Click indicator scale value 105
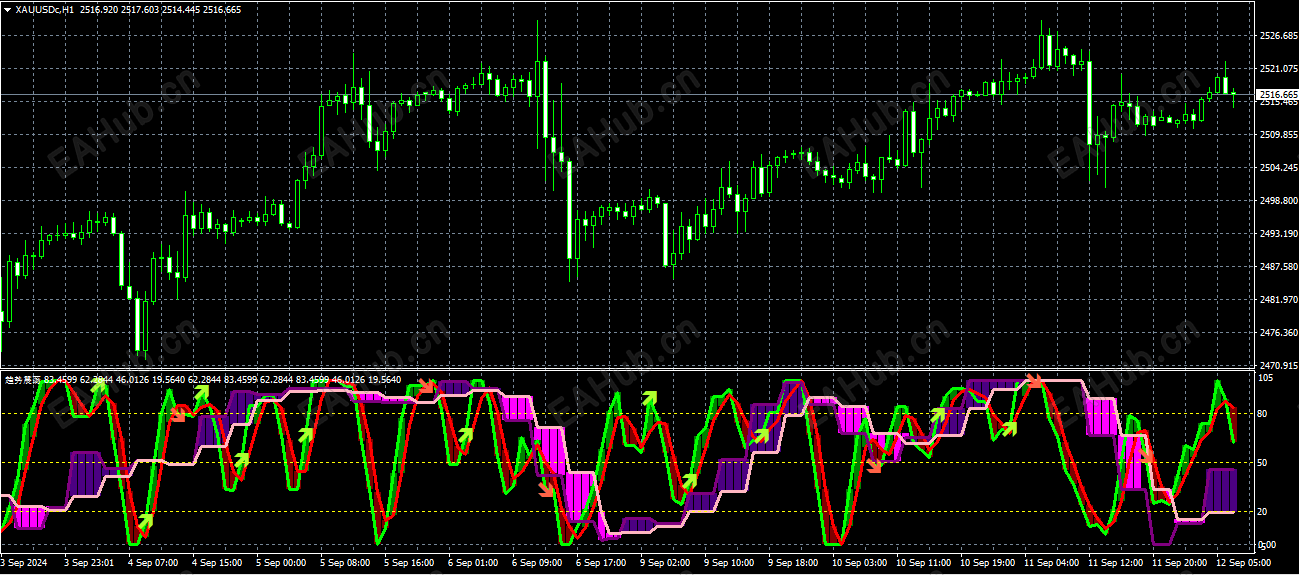This screenshot has width=1299, height=575. (1267, 378)
